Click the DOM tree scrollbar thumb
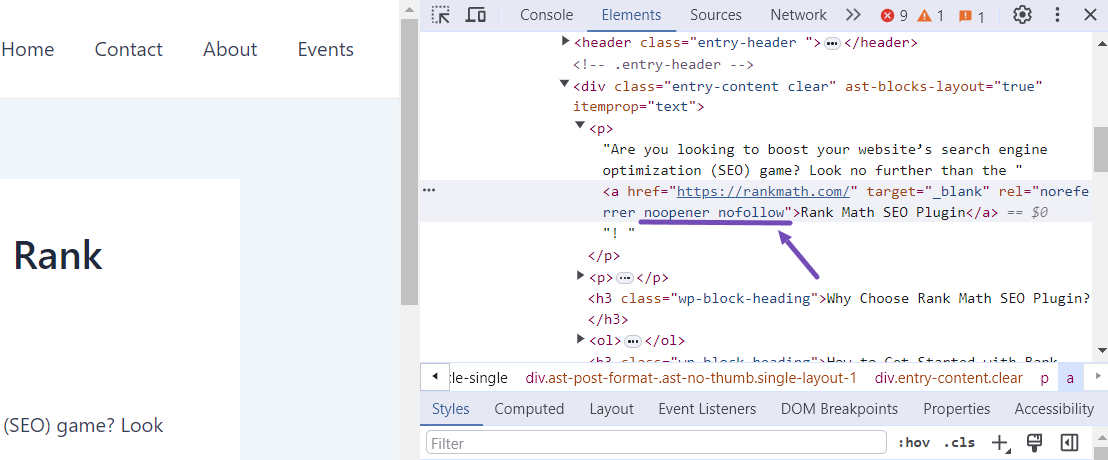 tap(1100, 149)
